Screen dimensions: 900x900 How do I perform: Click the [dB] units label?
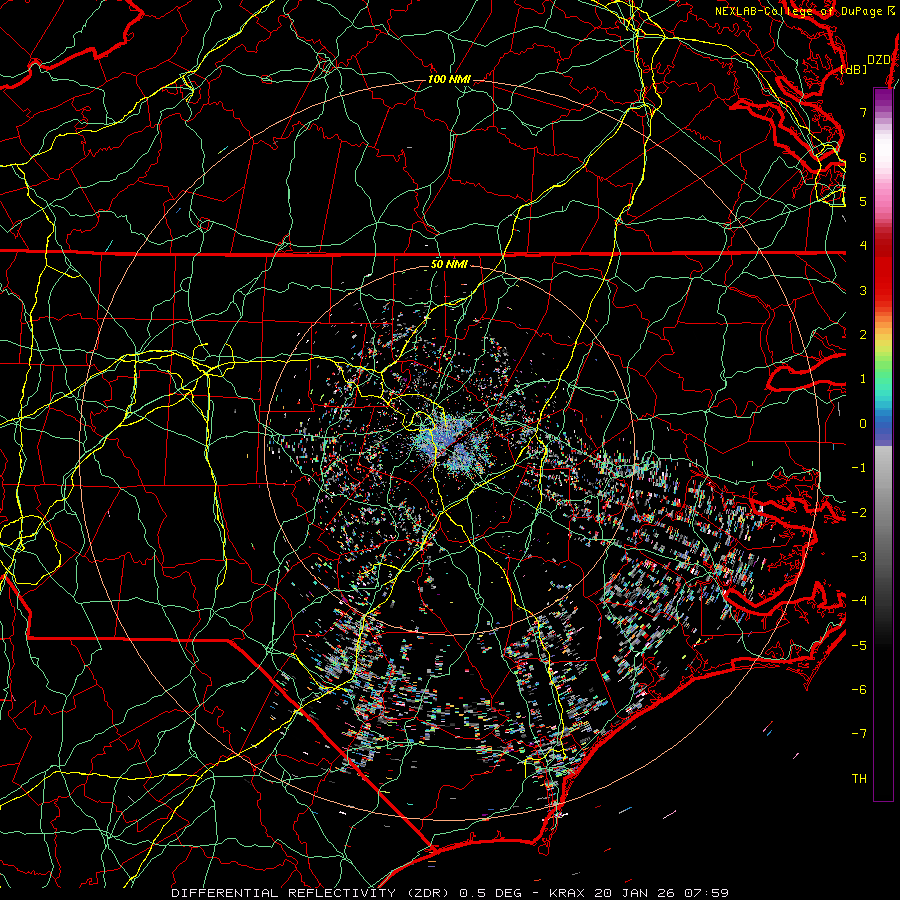[x=854, y=69]
